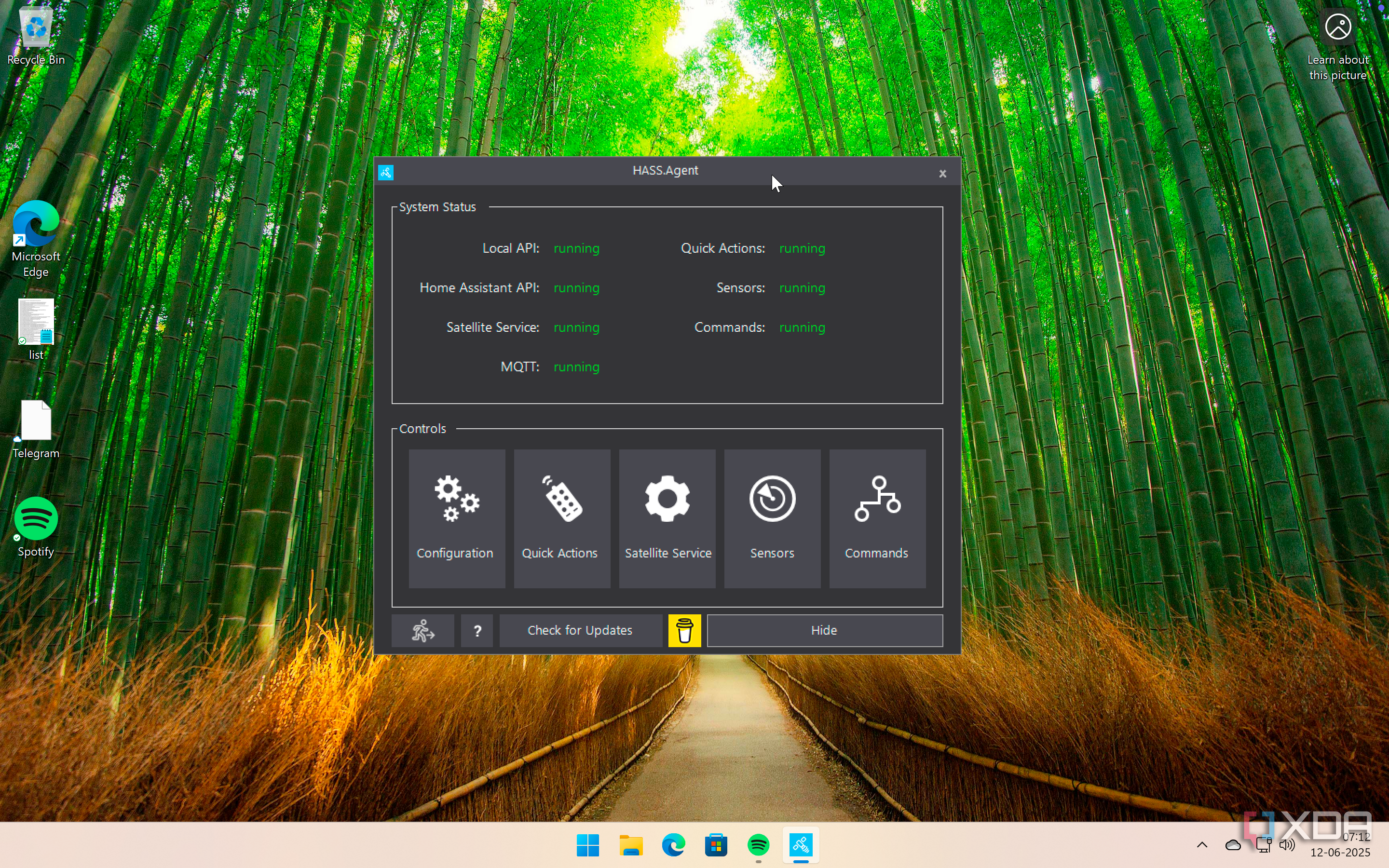Select the Microsoft Edge desktop shortcut
This screenshot has height=868, width=1389.
[x=36, y=239]
